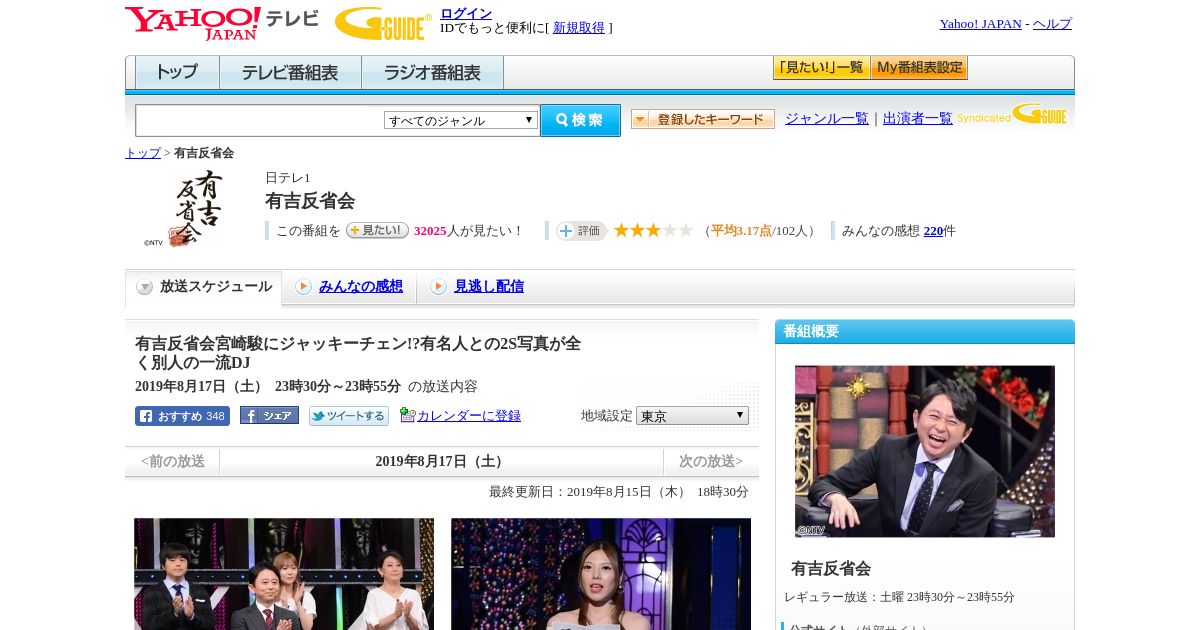This screenshot has height=630, width=1200.
Task: Click the Yahoo! Japan TV logo
Action: tap(222, 23)
